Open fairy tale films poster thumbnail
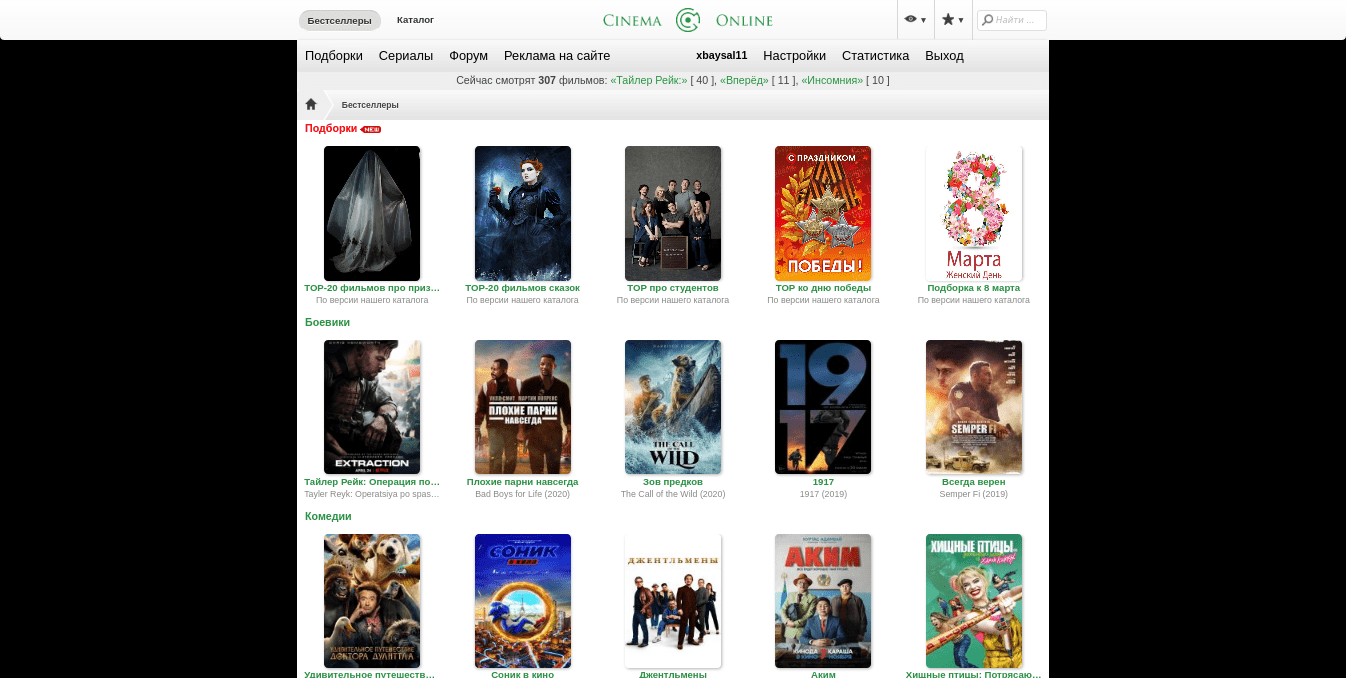 tap(523, 213)
